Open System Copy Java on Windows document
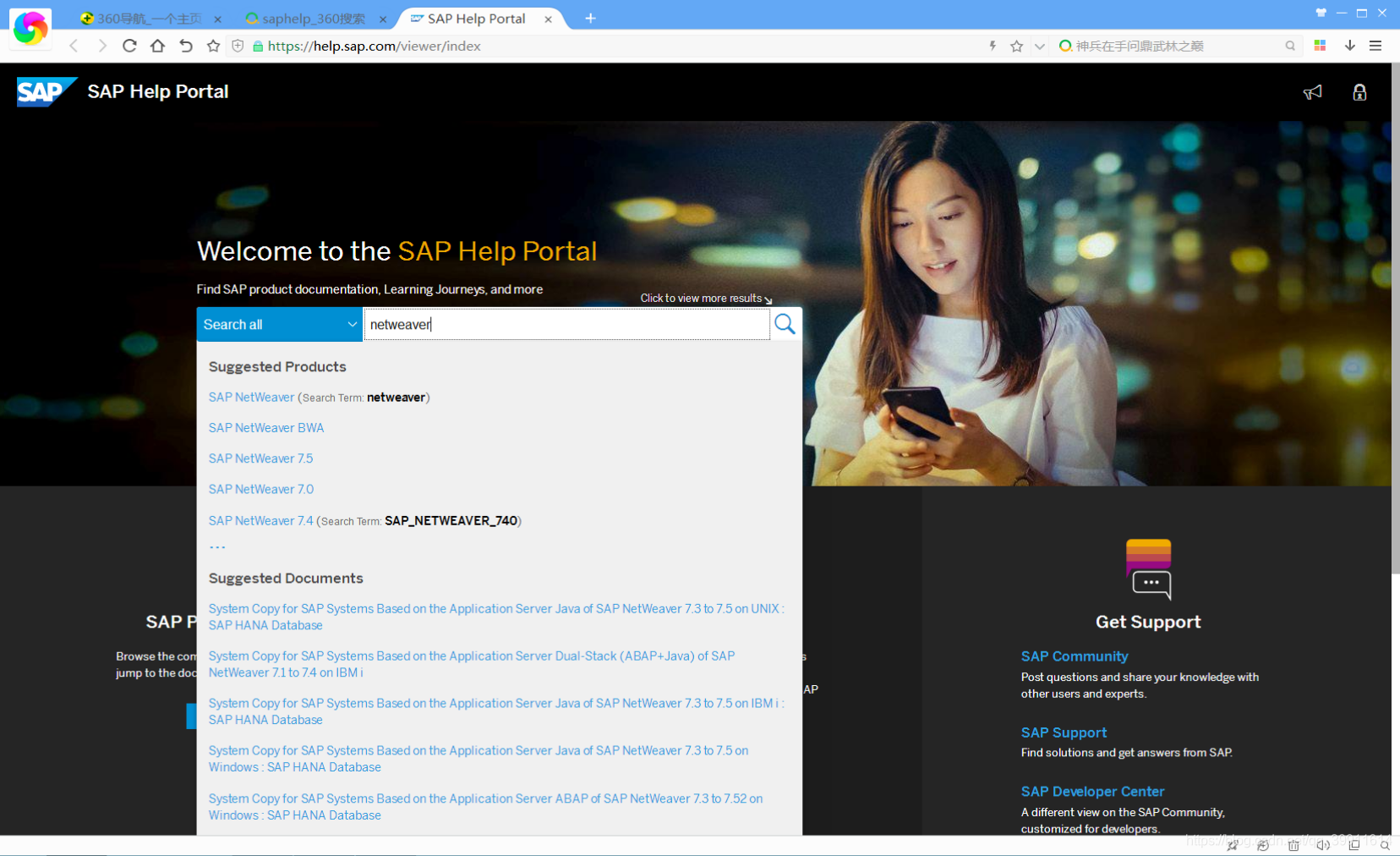The width and height of the screenshot is (1400, 856). pos(479,759)
